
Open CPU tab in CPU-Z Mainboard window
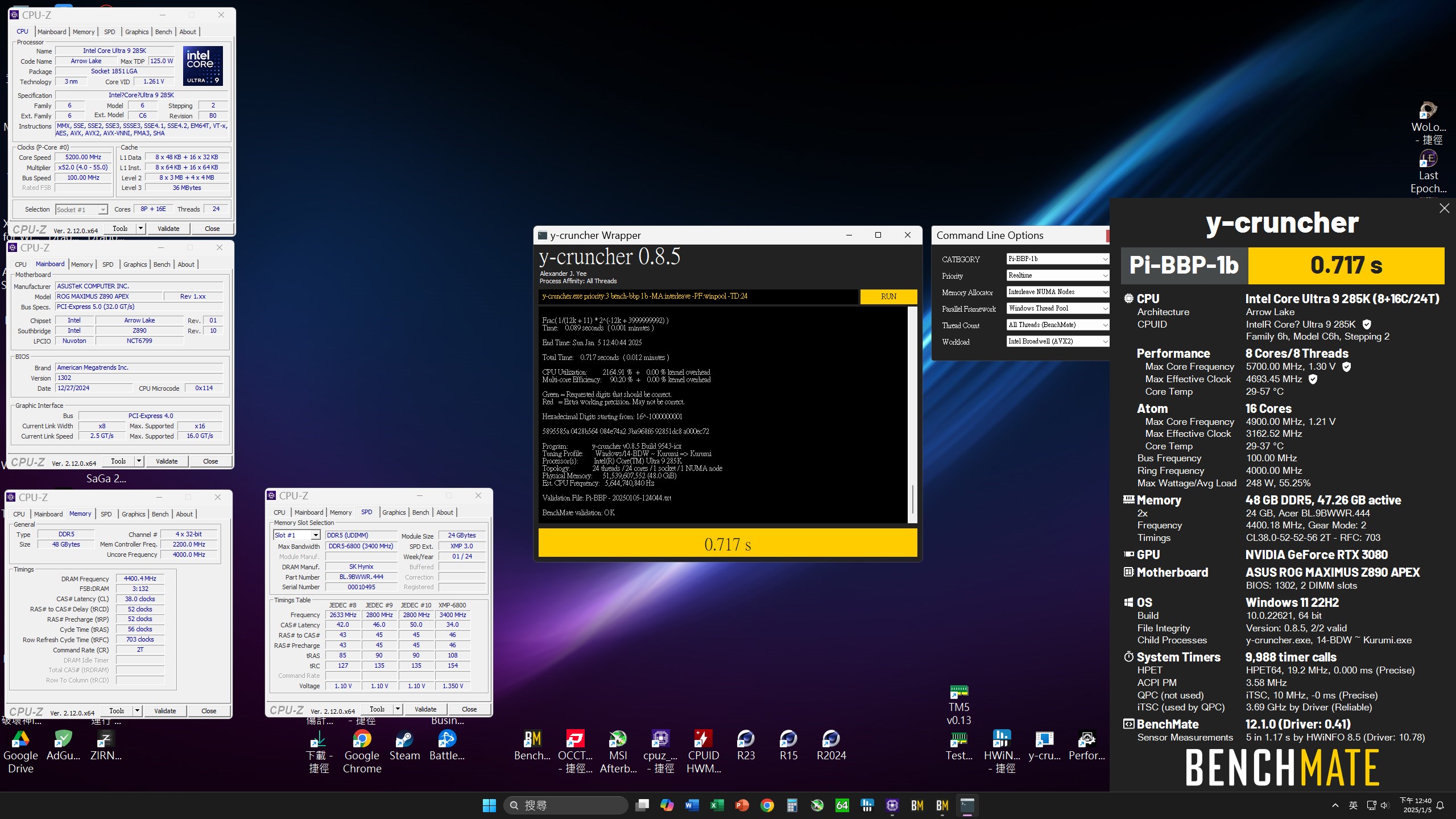coord(20,264)
